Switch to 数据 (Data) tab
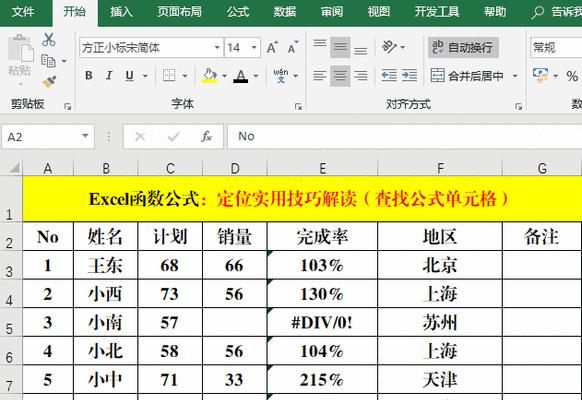 tap(285, 12)
